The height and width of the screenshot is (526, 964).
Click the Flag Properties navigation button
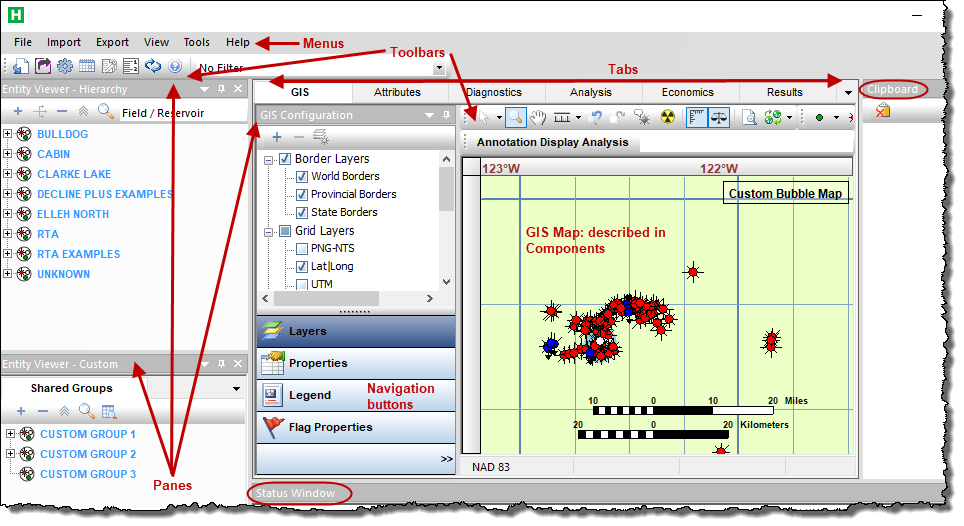[x=356, y=427]
